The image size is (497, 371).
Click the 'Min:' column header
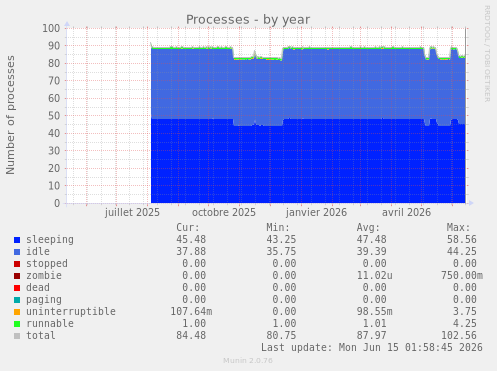coord(278,228)
